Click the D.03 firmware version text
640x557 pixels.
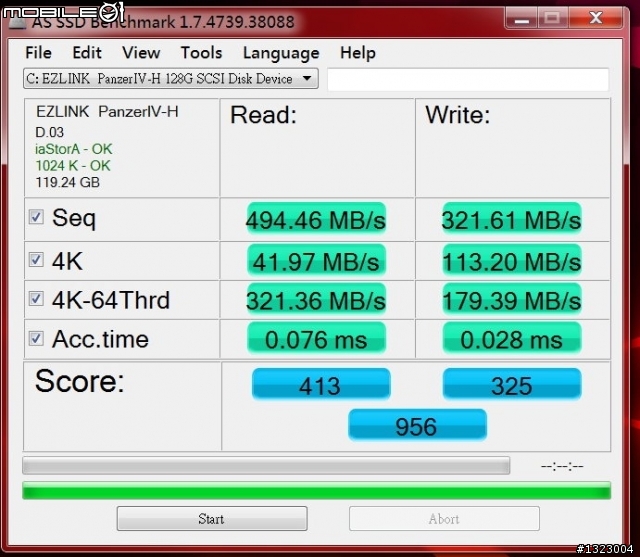49,132
